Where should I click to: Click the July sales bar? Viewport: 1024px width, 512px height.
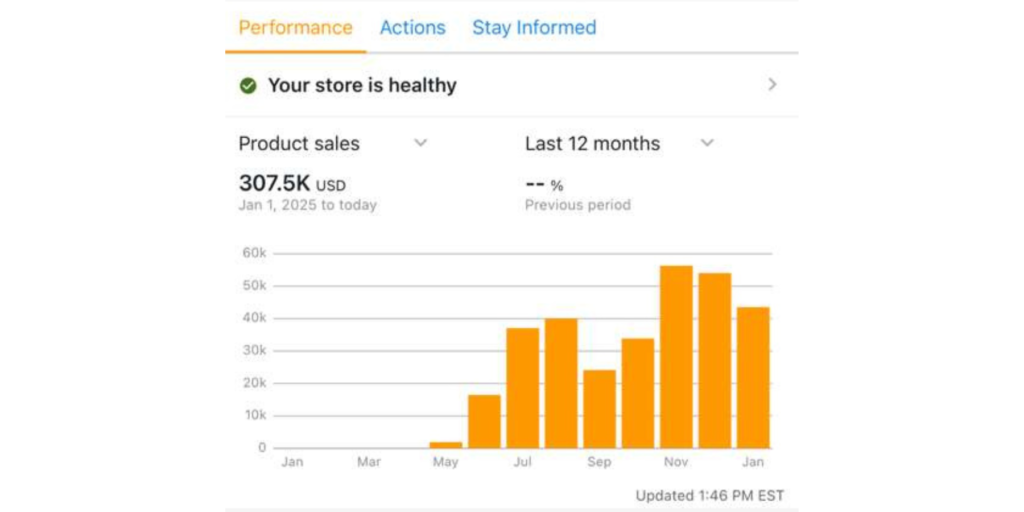[x=523, y=388]
